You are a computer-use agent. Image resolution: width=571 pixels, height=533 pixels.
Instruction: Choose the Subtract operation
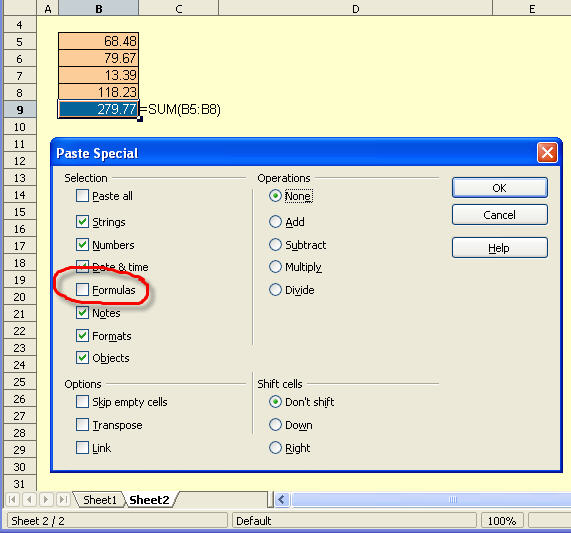275,244
